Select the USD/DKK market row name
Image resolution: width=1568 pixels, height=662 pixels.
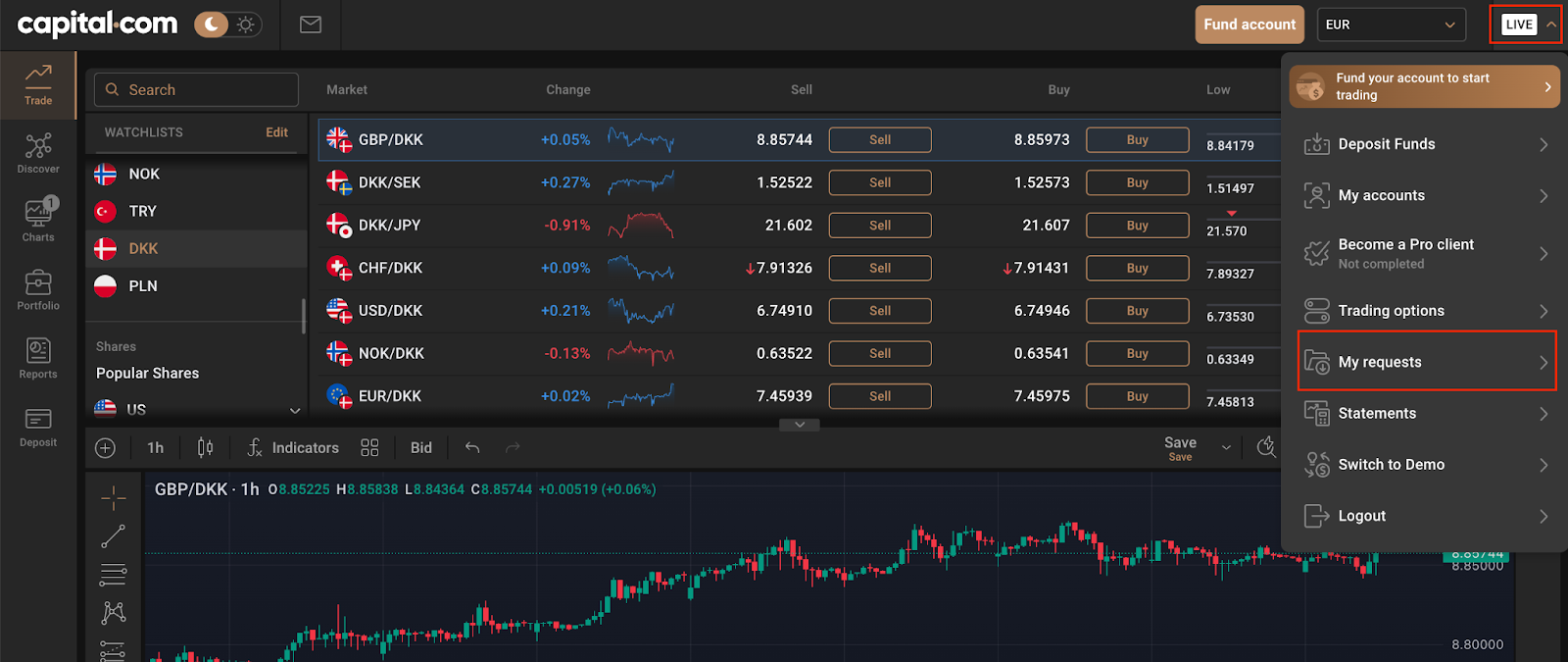click(390, 311)
